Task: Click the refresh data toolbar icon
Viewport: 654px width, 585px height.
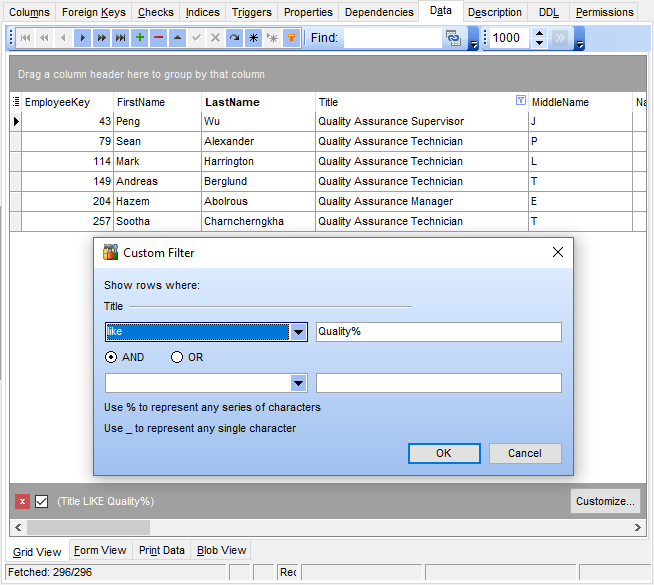Action: pyautogui.click(x=234, y=38)
